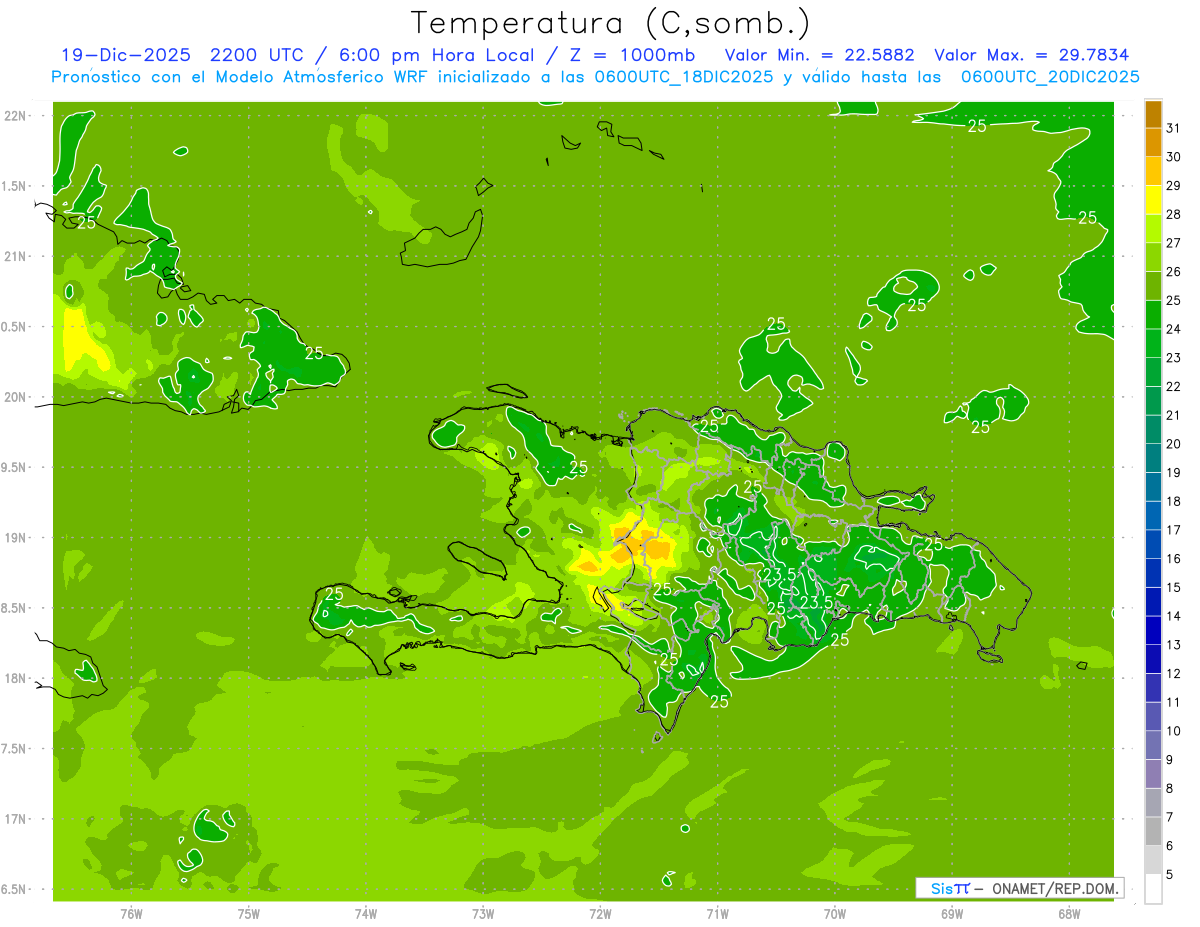
Task: Click the colorbar value label '5'
Action: coord(1170,875)
